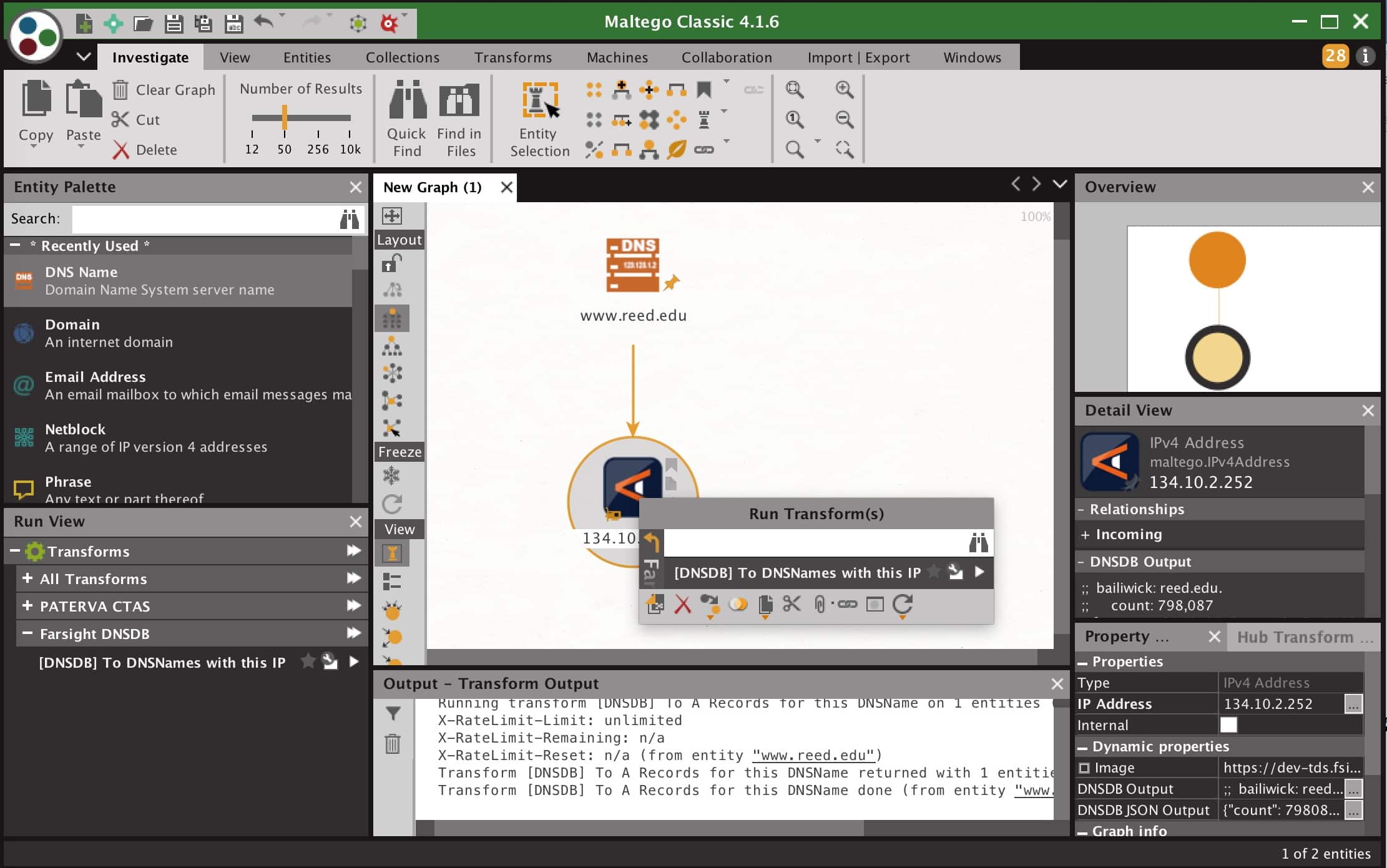Toggle the main view mode button under View
1387x868 pixels.
[x=392, y=553]
